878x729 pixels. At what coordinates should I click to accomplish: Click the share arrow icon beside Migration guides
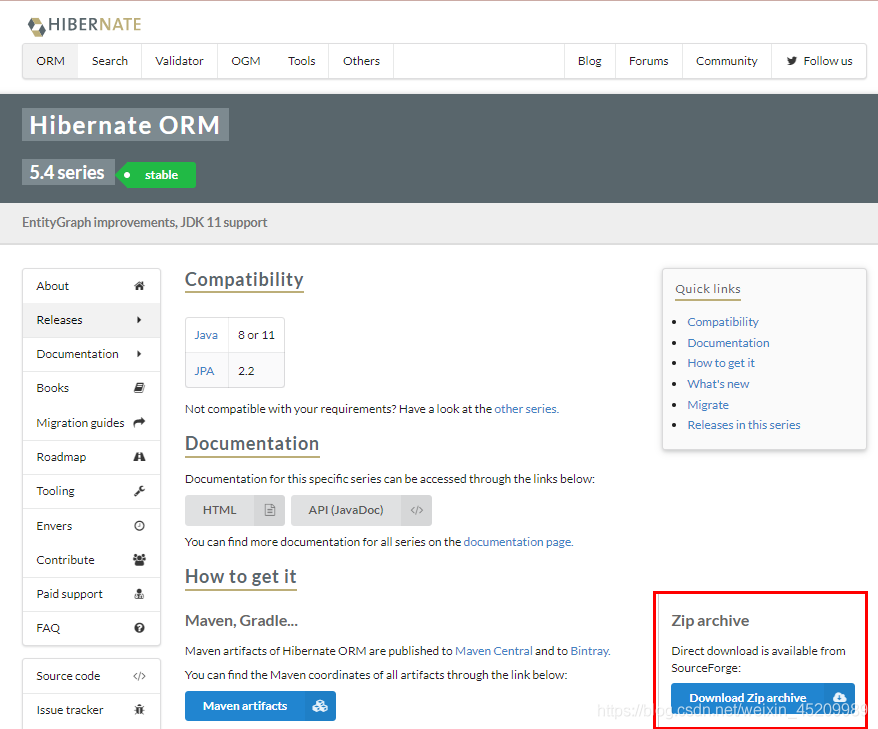tap(139, 422)
